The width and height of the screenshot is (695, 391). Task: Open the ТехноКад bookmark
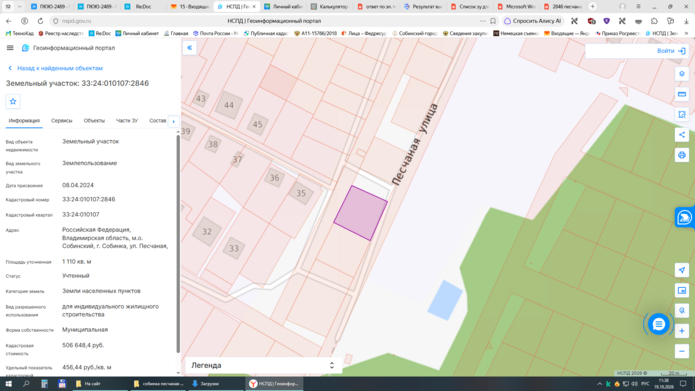[x=20, y=33]
